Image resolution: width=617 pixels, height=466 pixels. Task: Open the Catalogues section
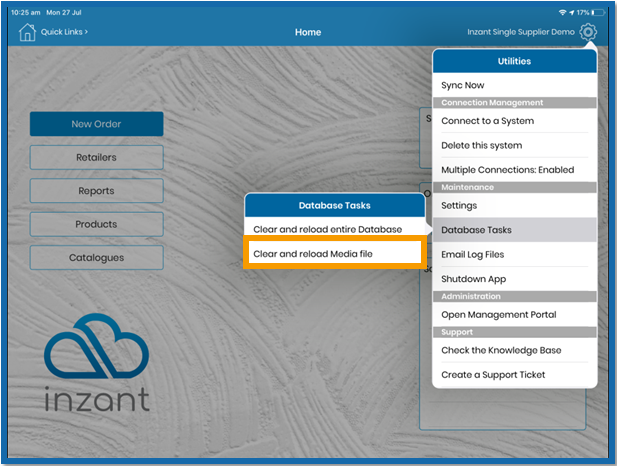[x=96, y=258]
